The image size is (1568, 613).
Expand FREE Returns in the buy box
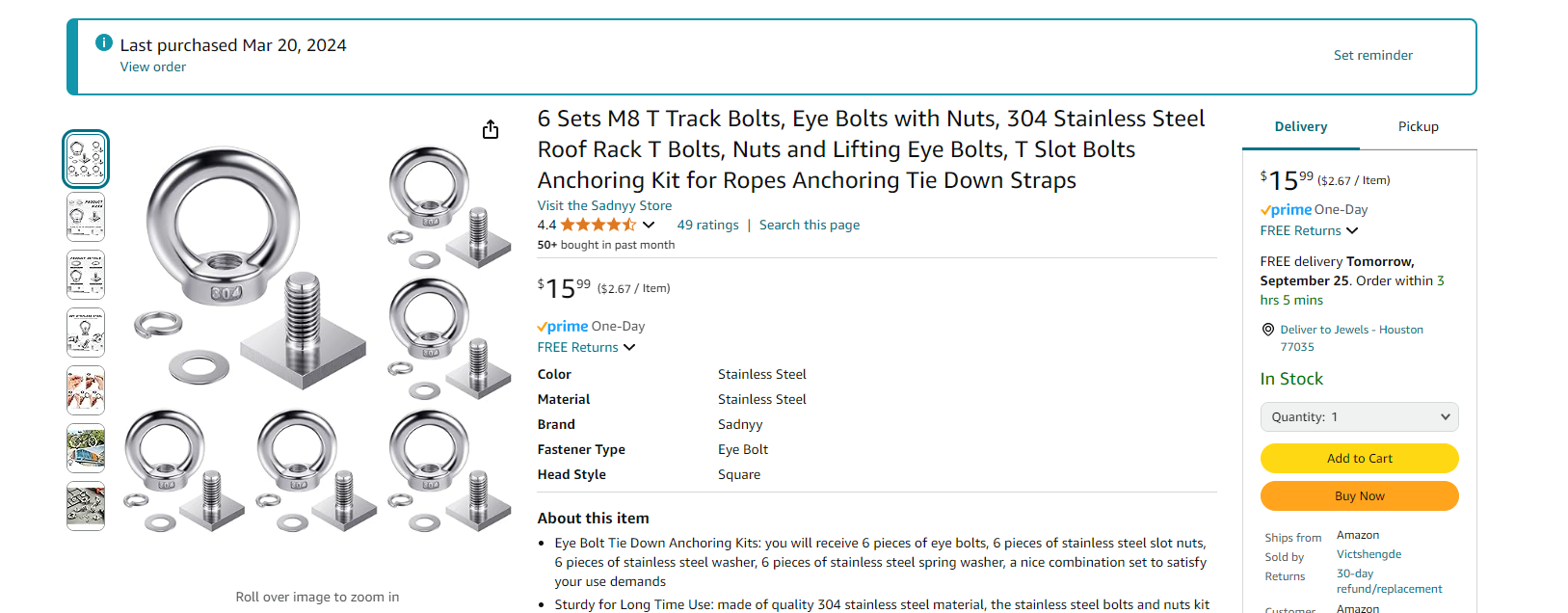1309,230
